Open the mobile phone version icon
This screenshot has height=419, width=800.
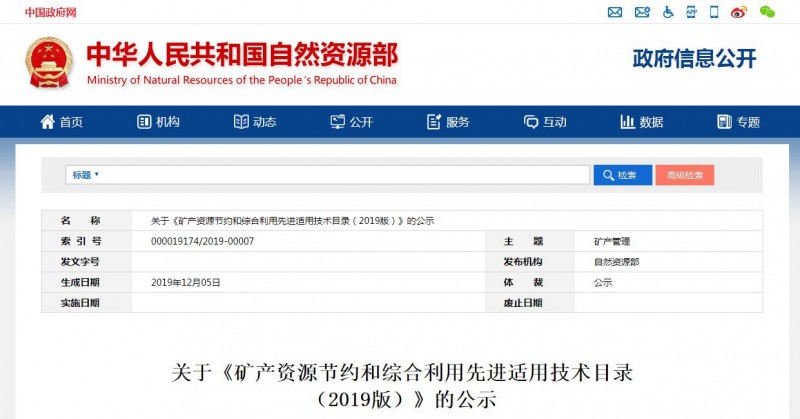(x=714, y=12)
